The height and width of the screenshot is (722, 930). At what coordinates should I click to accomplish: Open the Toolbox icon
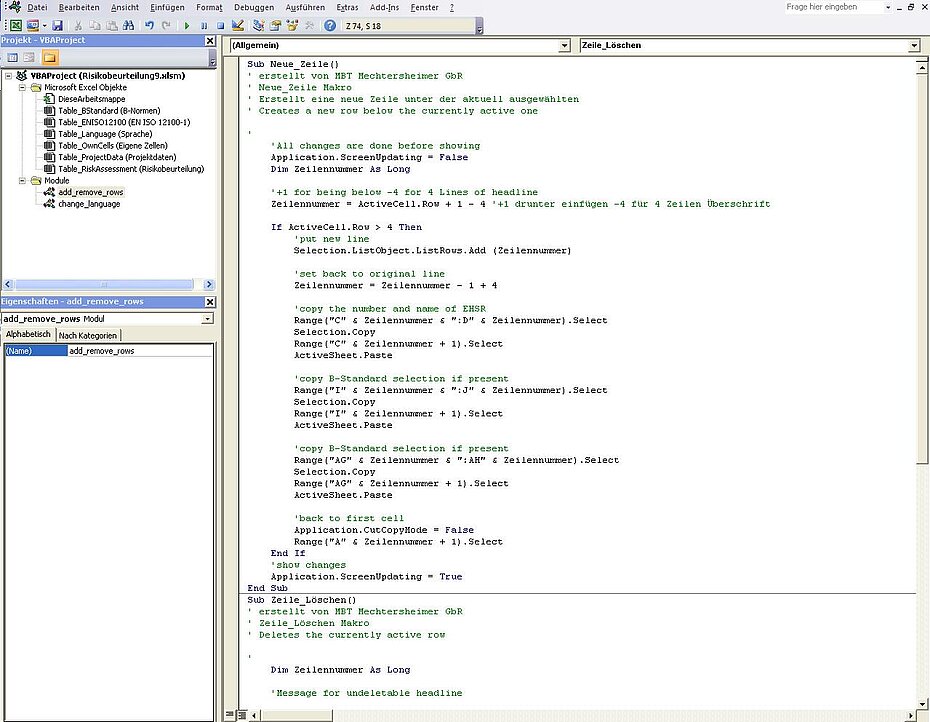(x=309, y=26)
